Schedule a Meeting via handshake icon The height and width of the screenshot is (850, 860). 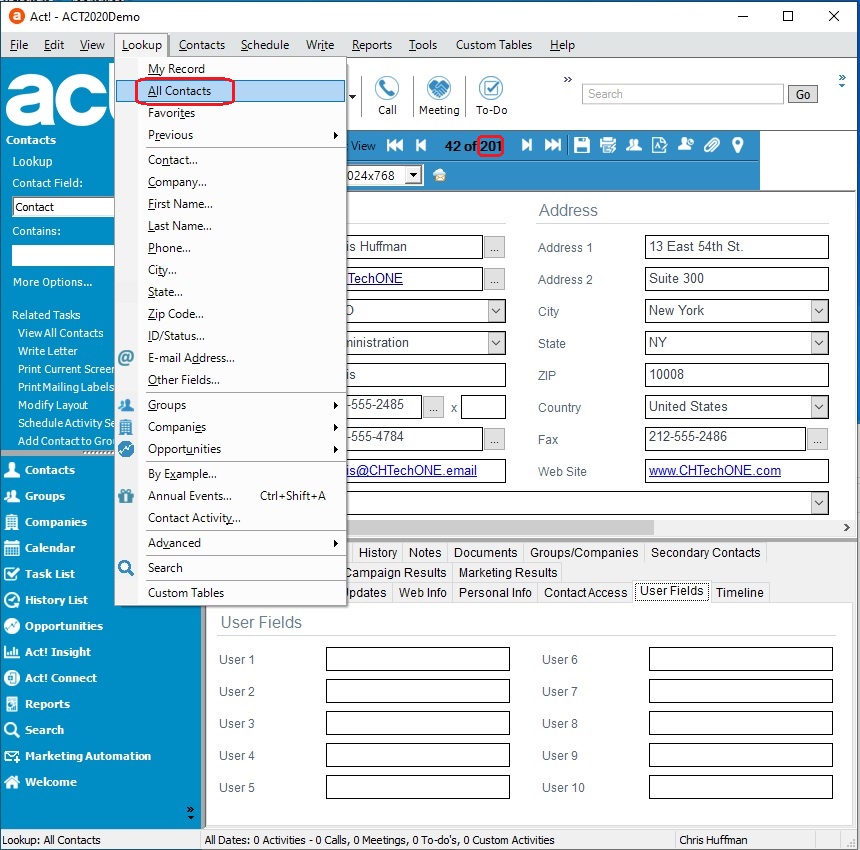(439, 95)
